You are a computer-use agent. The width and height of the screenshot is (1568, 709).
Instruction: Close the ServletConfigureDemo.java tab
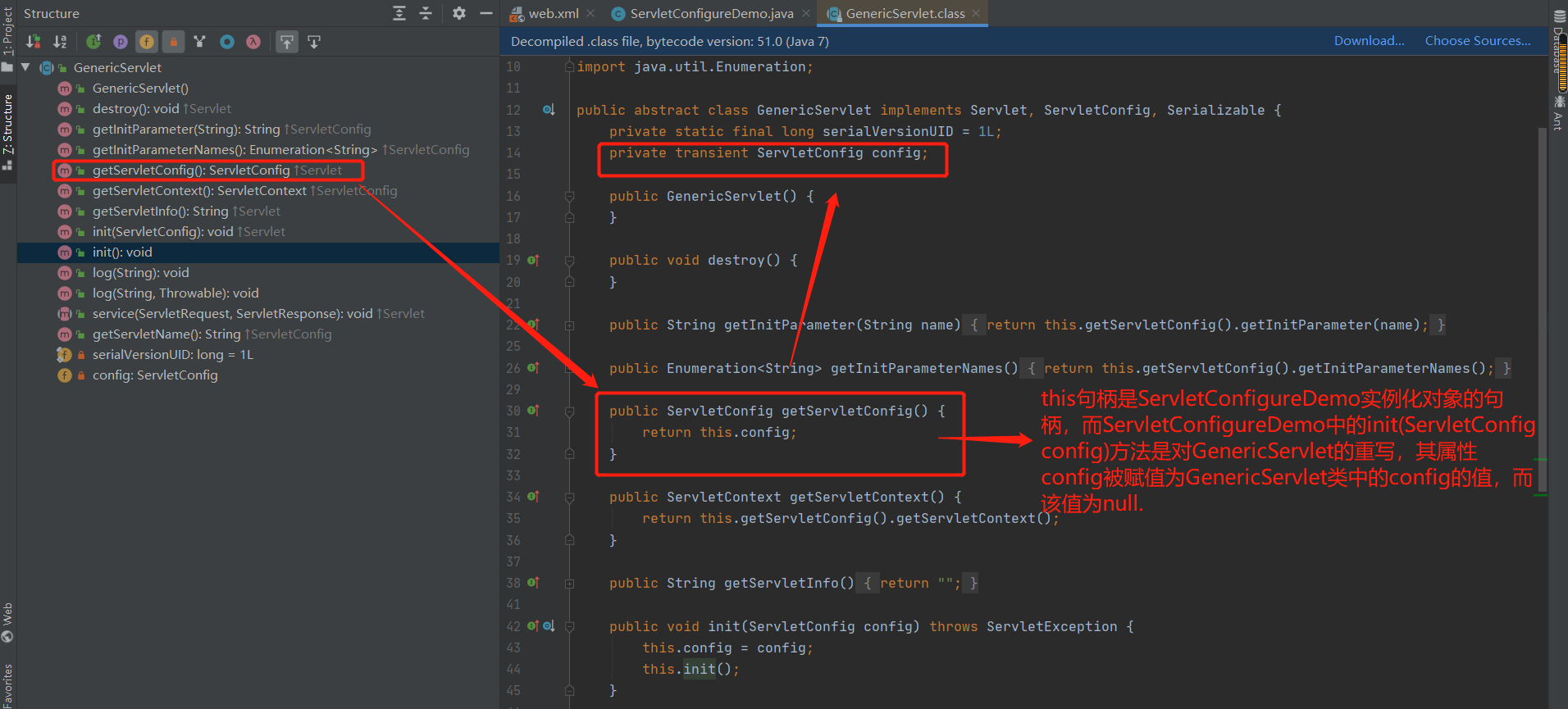click(806, 14)
